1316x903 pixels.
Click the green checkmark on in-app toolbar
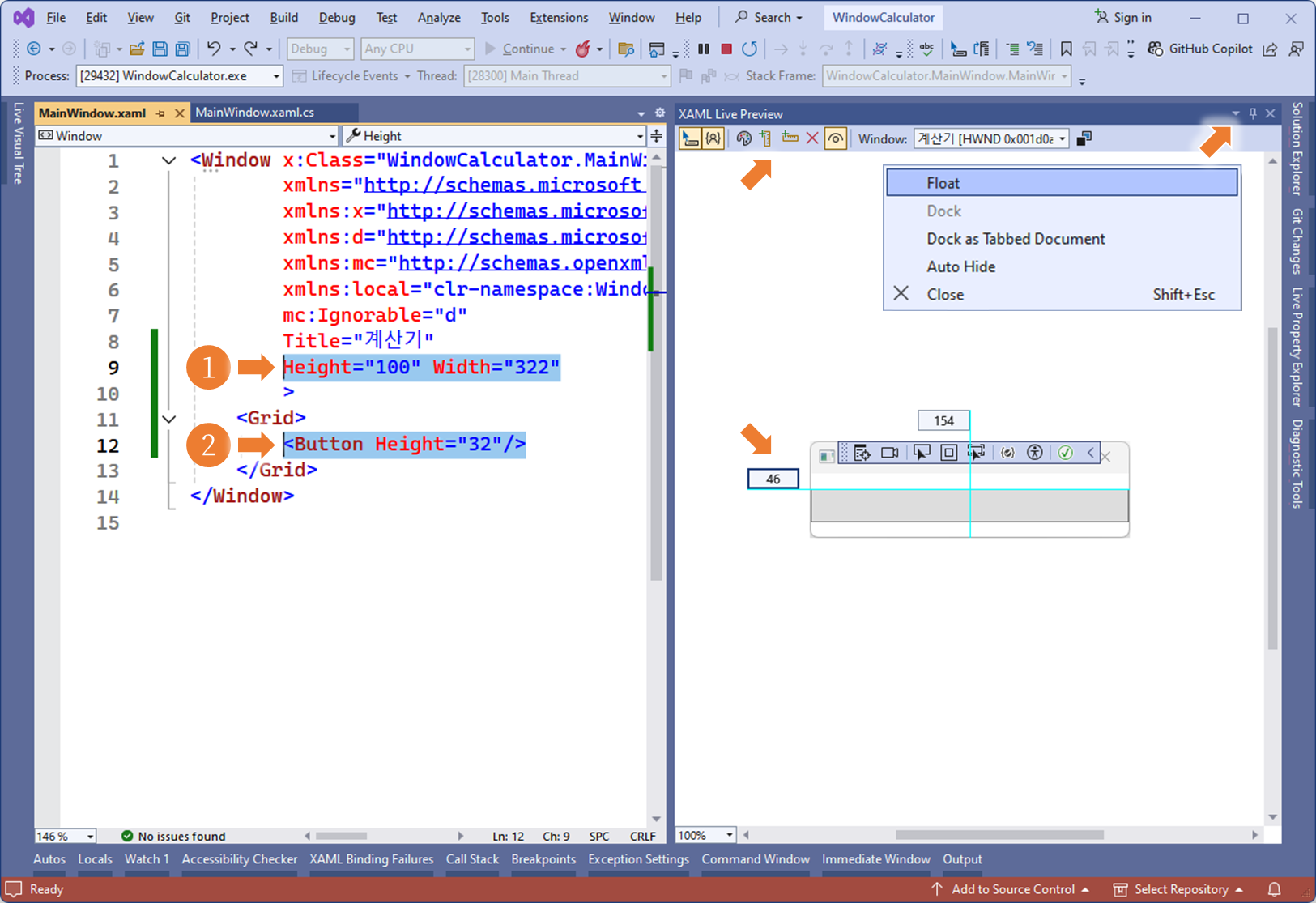click(1065, 453)
